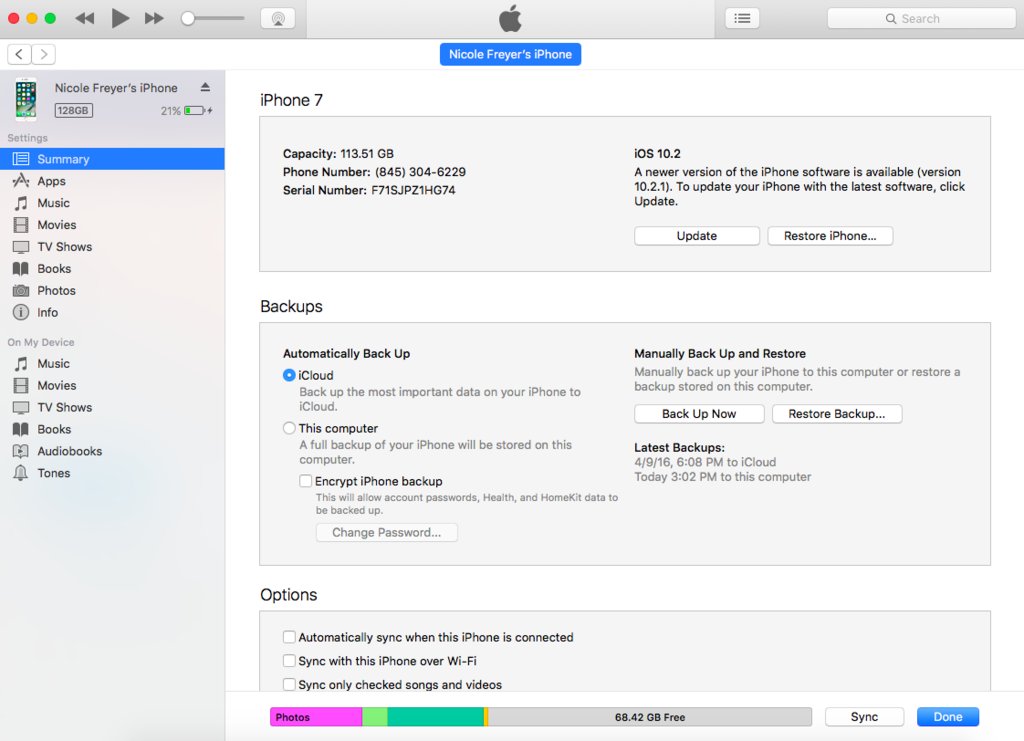This screenshot has width=1024, height=741.
Task: Click Back Up Now button
Action: [699, 414]
